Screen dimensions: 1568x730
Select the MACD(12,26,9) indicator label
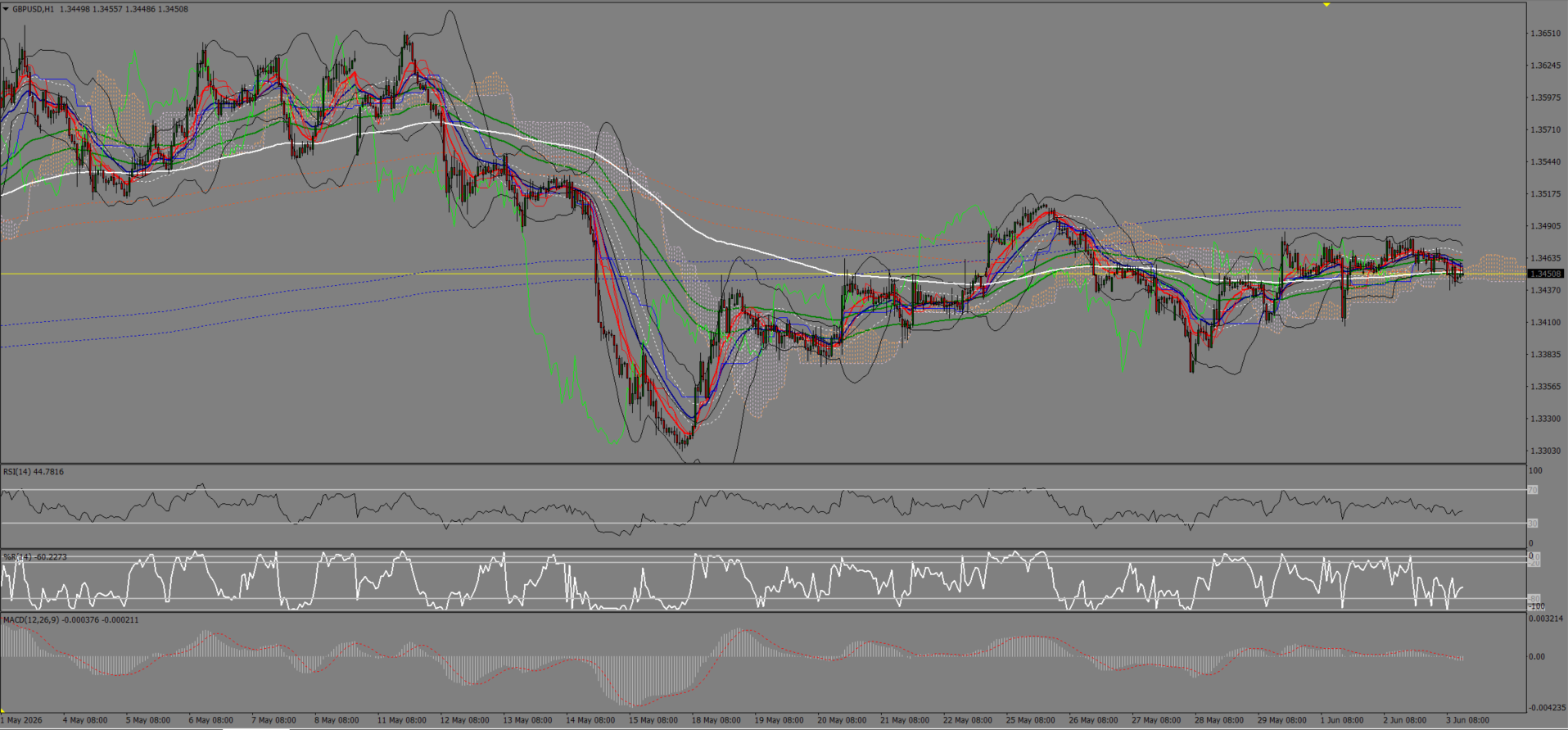tap(70, 620)
